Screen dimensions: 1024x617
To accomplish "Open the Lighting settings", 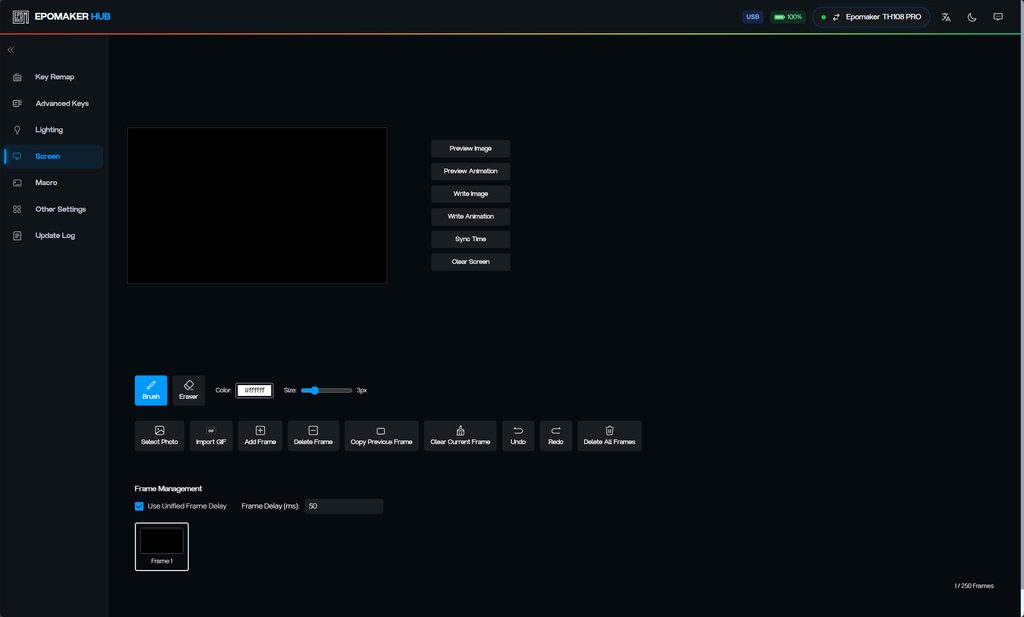I will (x=54, y=130).
